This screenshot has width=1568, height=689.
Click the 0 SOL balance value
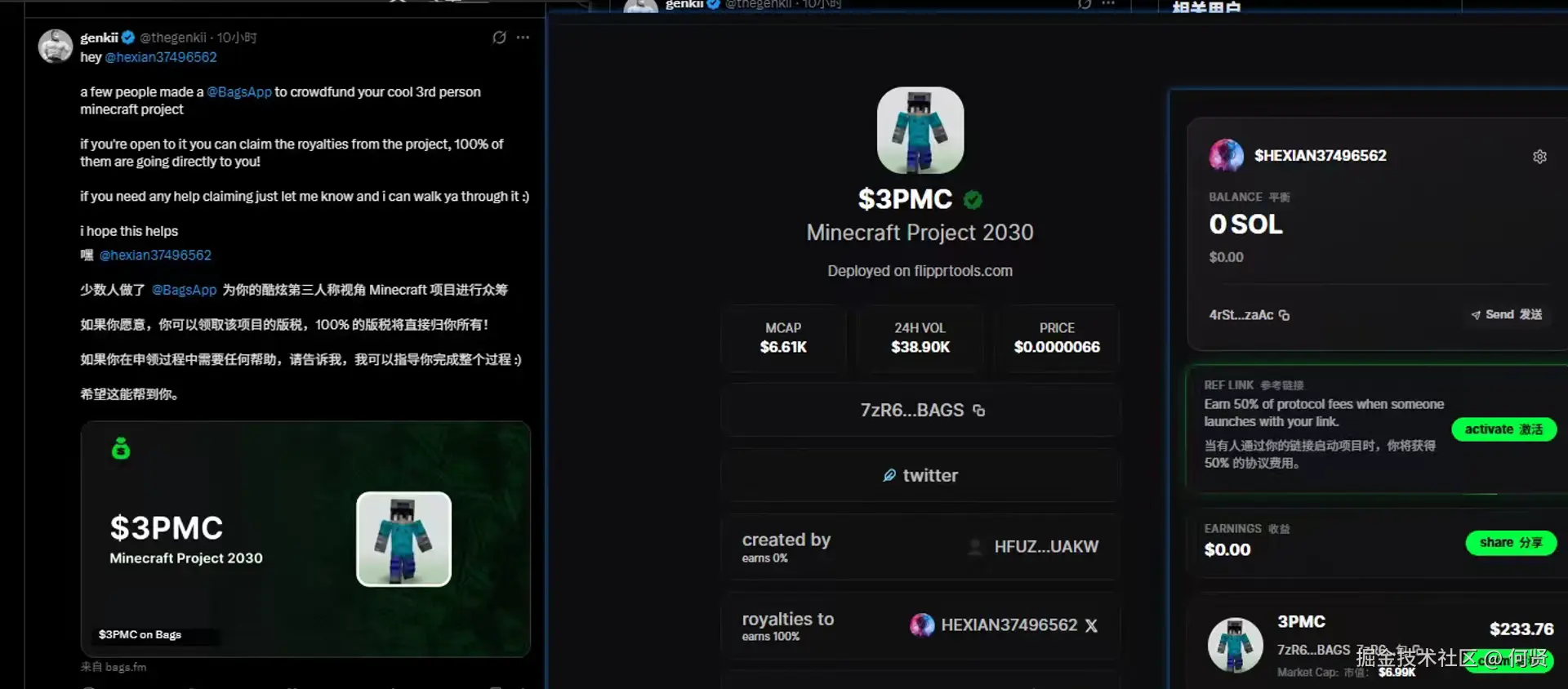tap(1245, 224)
